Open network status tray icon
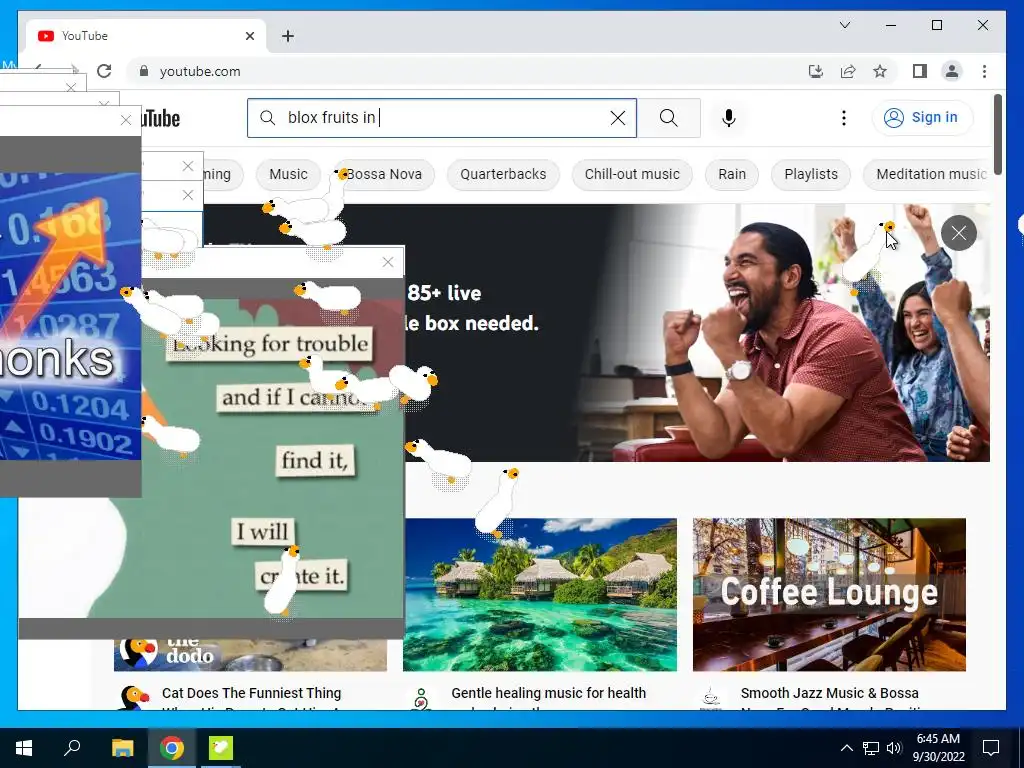The width and height of the screenshot is (1024, 768). point(871,748)
